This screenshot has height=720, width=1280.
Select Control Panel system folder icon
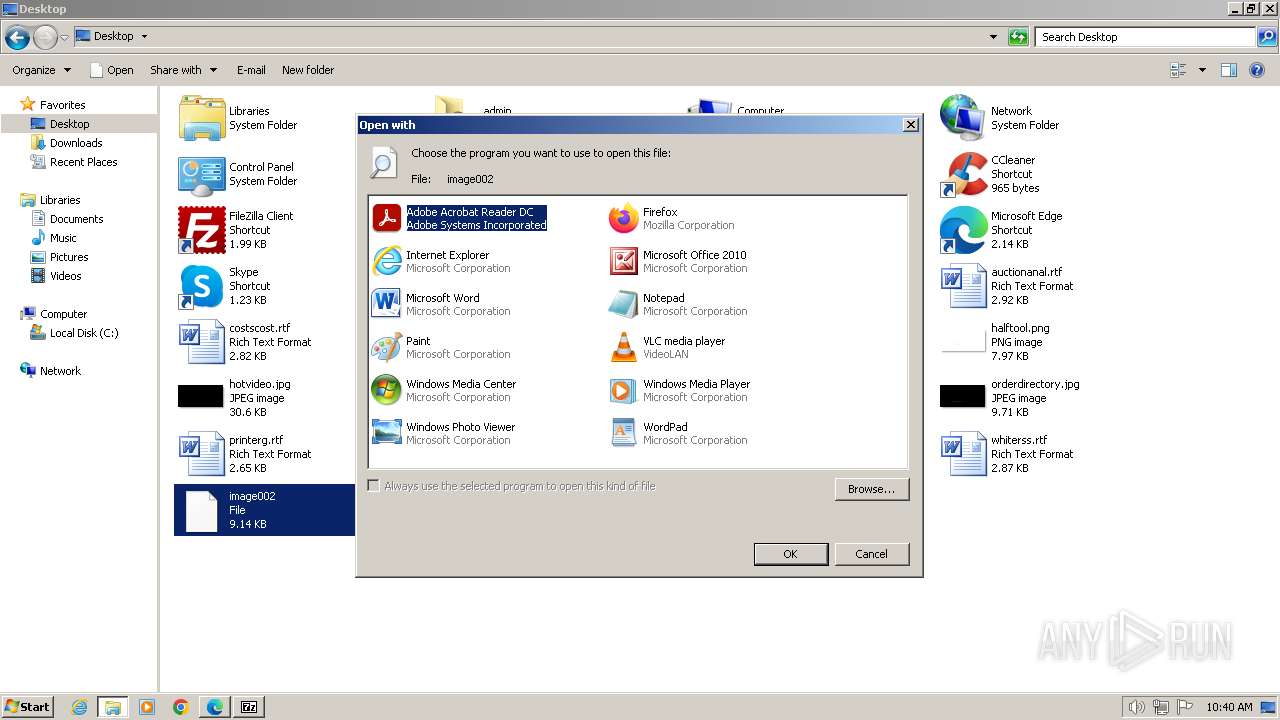click(x=201, y=174)
